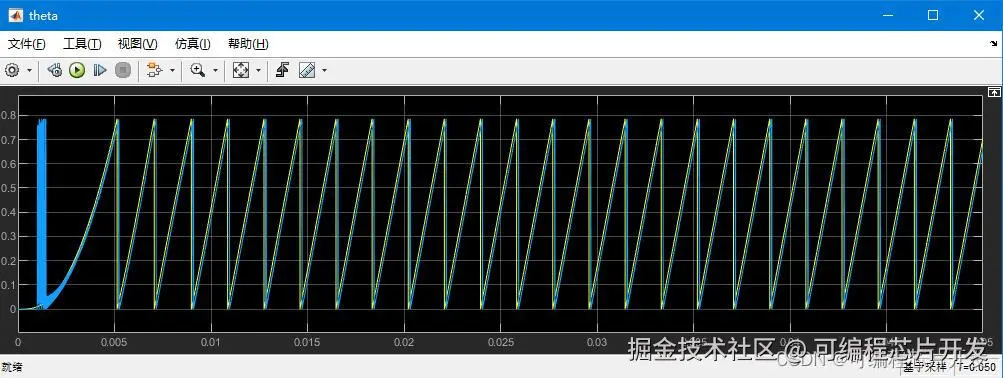Open the zoom tool options dropdown
Viewport: 1003px width, 378px height.
pyautogui.click(x=215, y=70)
